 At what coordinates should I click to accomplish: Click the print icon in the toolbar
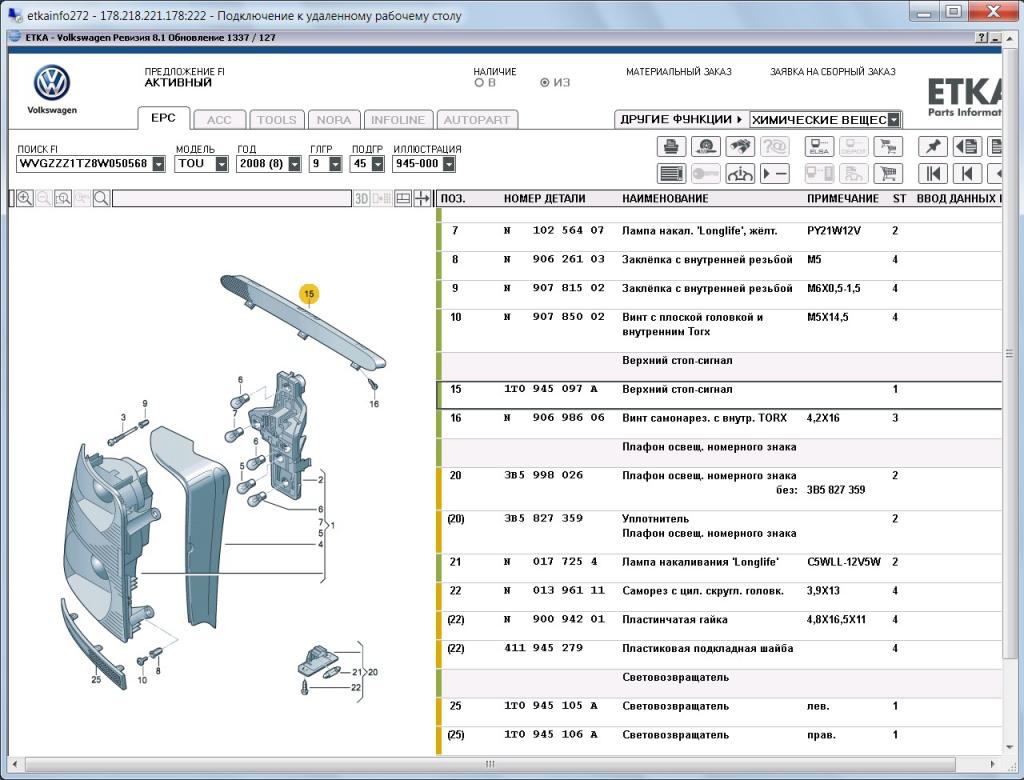tap(671, 146)
